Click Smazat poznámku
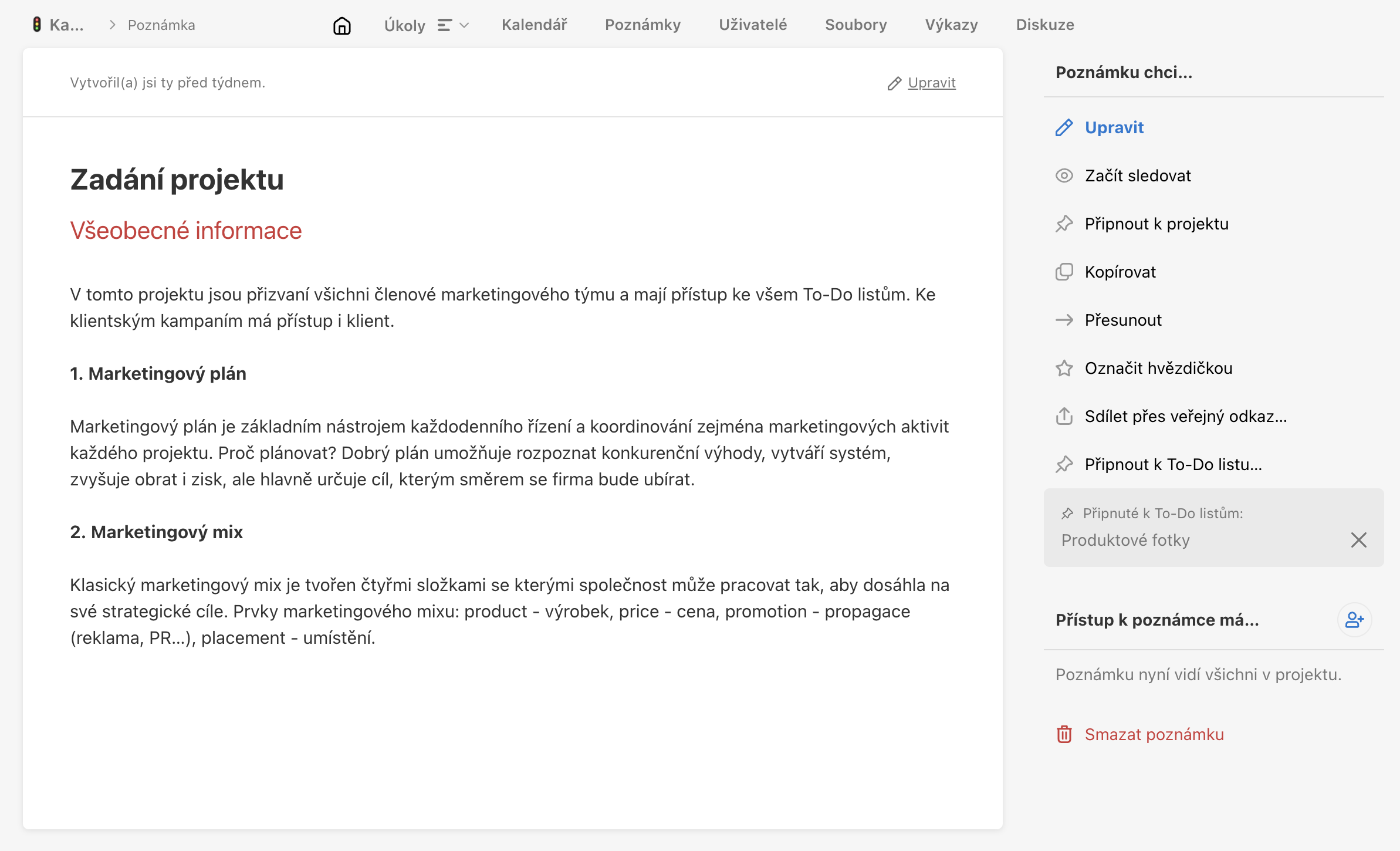Viewport: 1400px width, 851px height. click(1154, 734)
